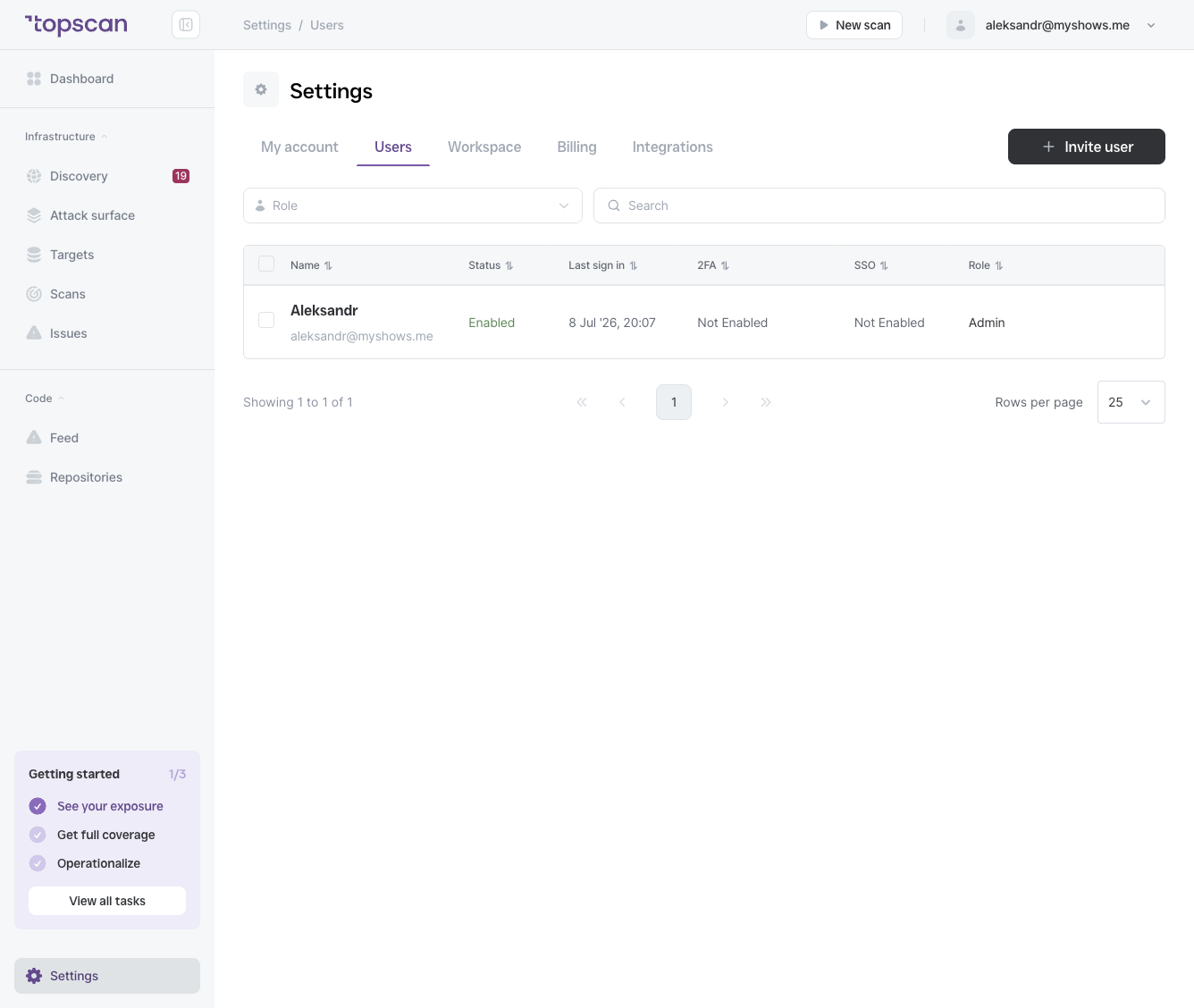The width and height of the screenshot is (1194, 1008).
Task: Click the Attack surface layers icon
Action: pos(34,215)
